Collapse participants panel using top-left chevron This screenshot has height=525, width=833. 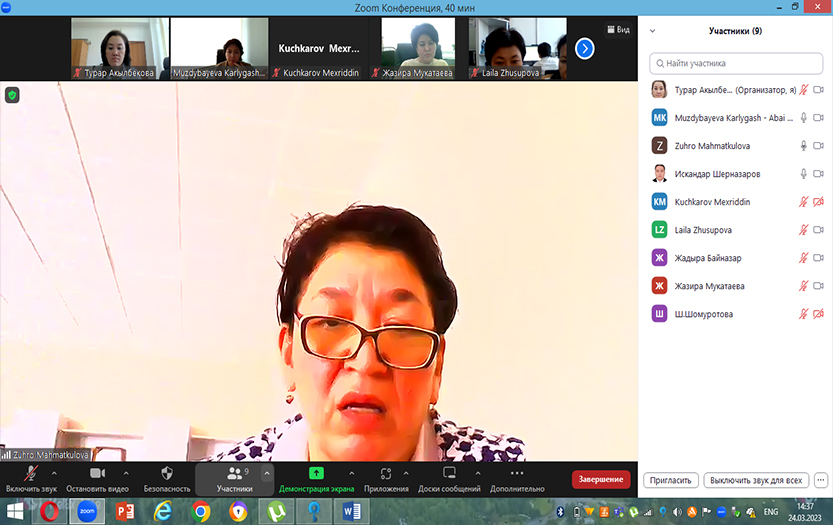(x=653, y=31)
